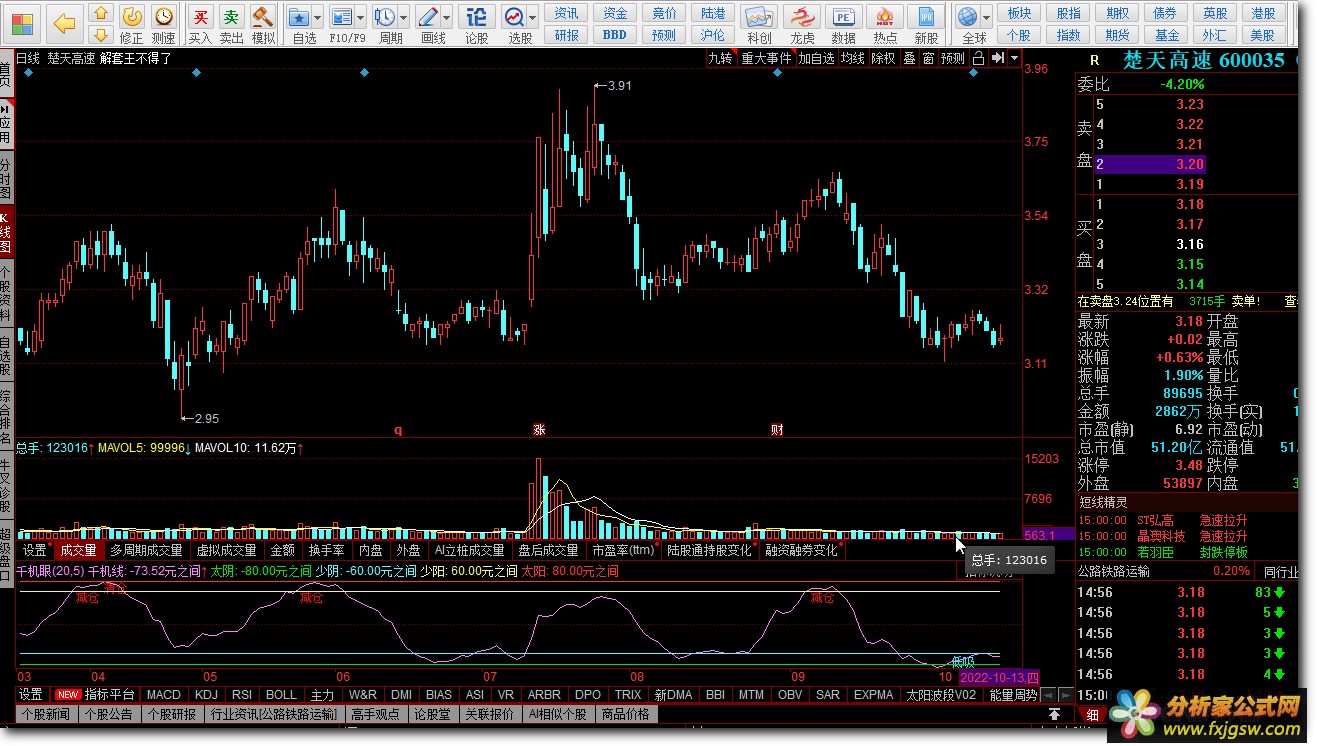The height and width of the screenshot is (746, 1317).
Task: Select the 3.91 high price label
Action: click(x=619, y=86)
